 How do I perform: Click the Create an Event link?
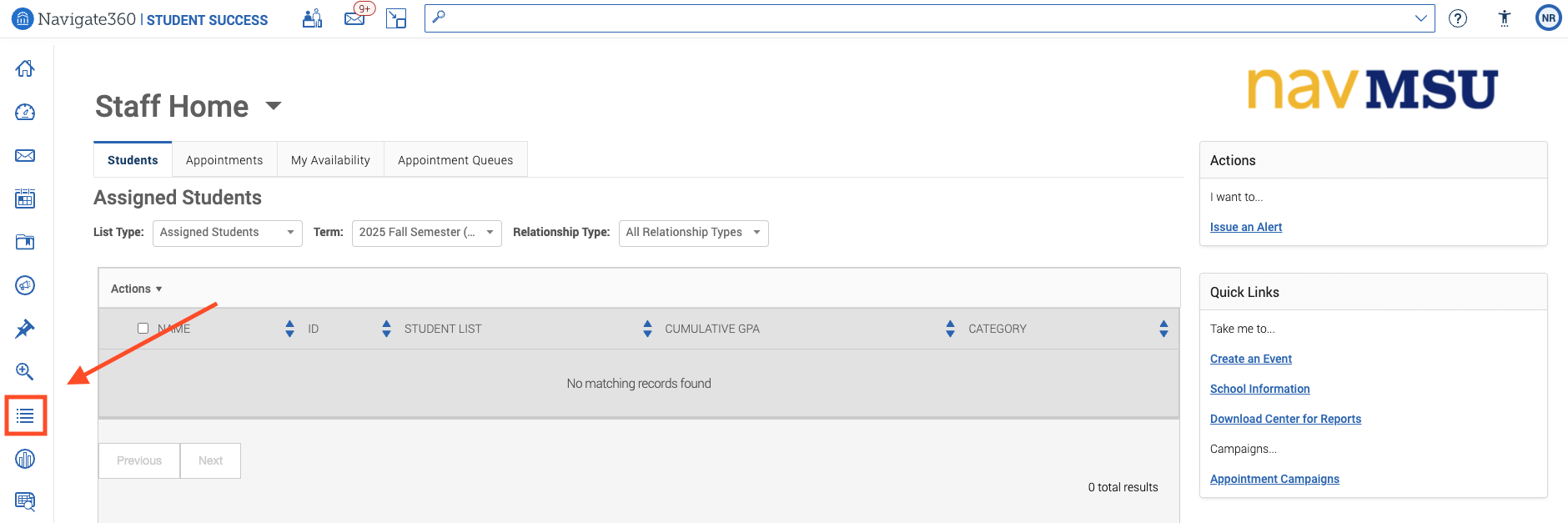[1251, 359]
